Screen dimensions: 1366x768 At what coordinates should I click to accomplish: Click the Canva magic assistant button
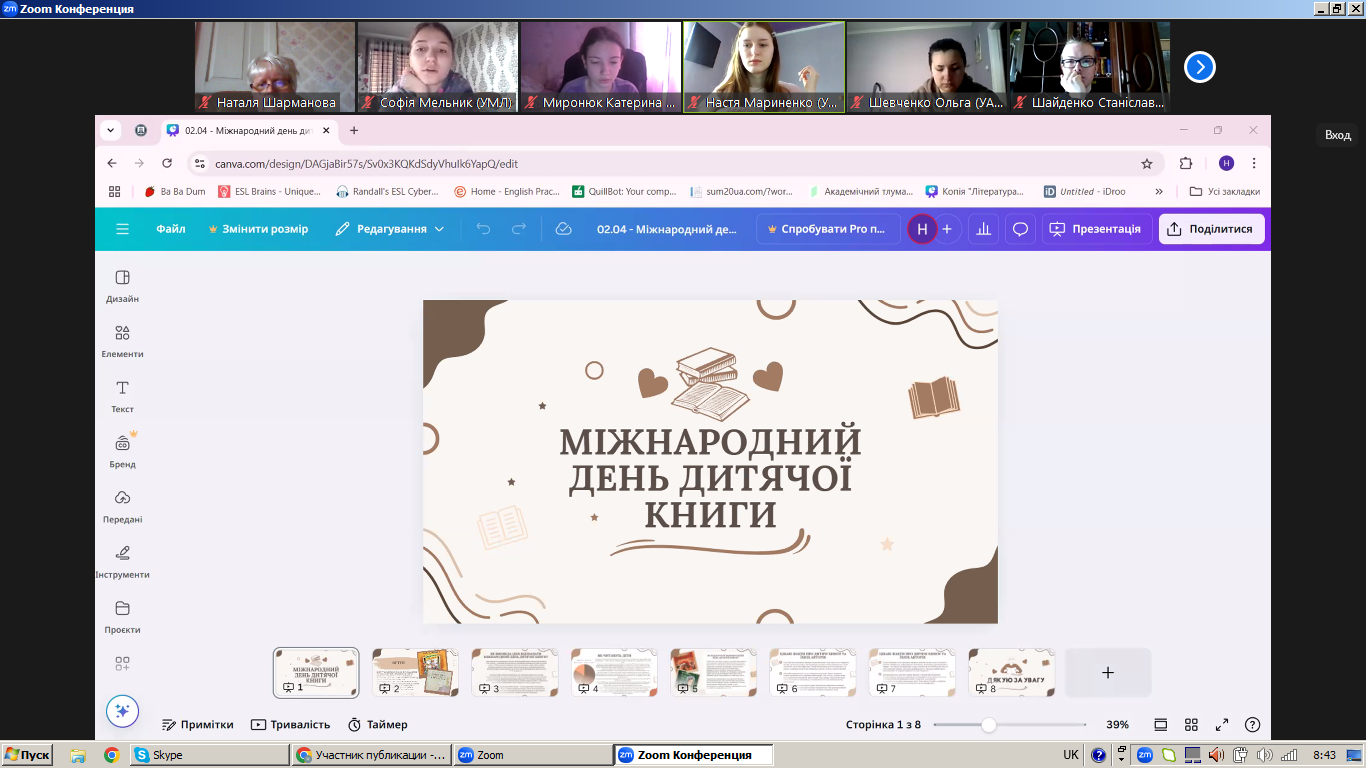(x=122, y=710)
